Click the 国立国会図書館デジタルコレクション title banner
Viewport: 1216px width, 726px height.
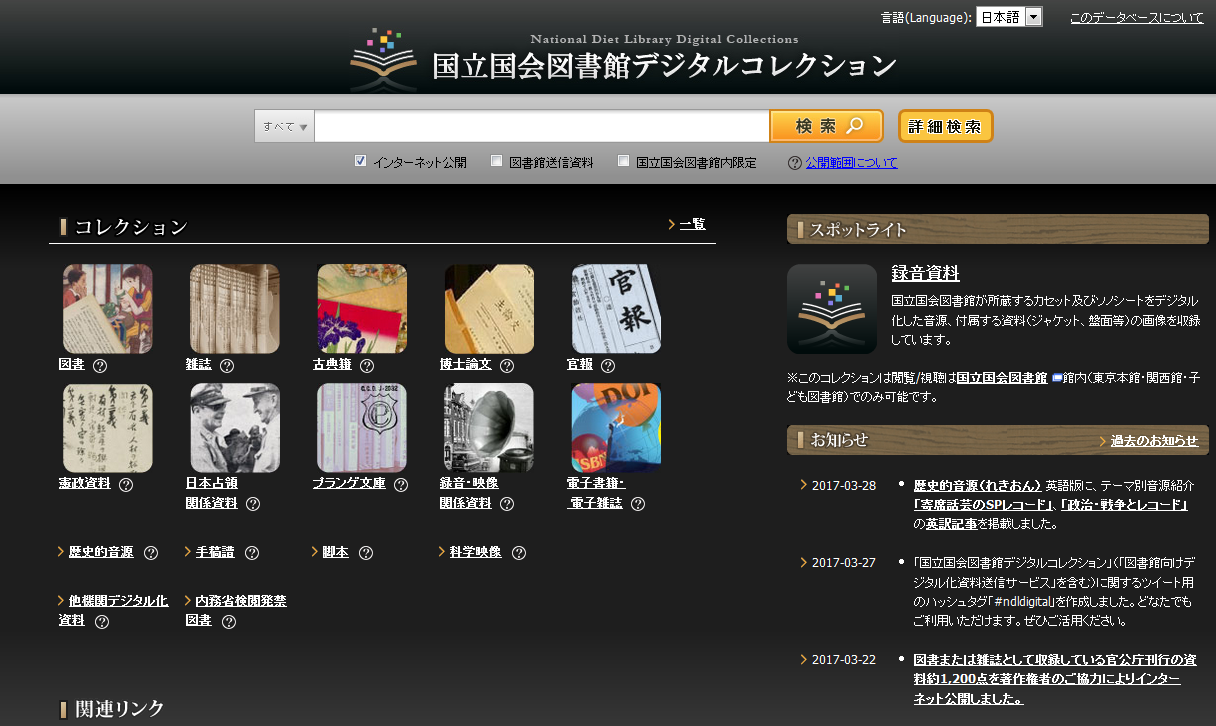click(665, 66)
